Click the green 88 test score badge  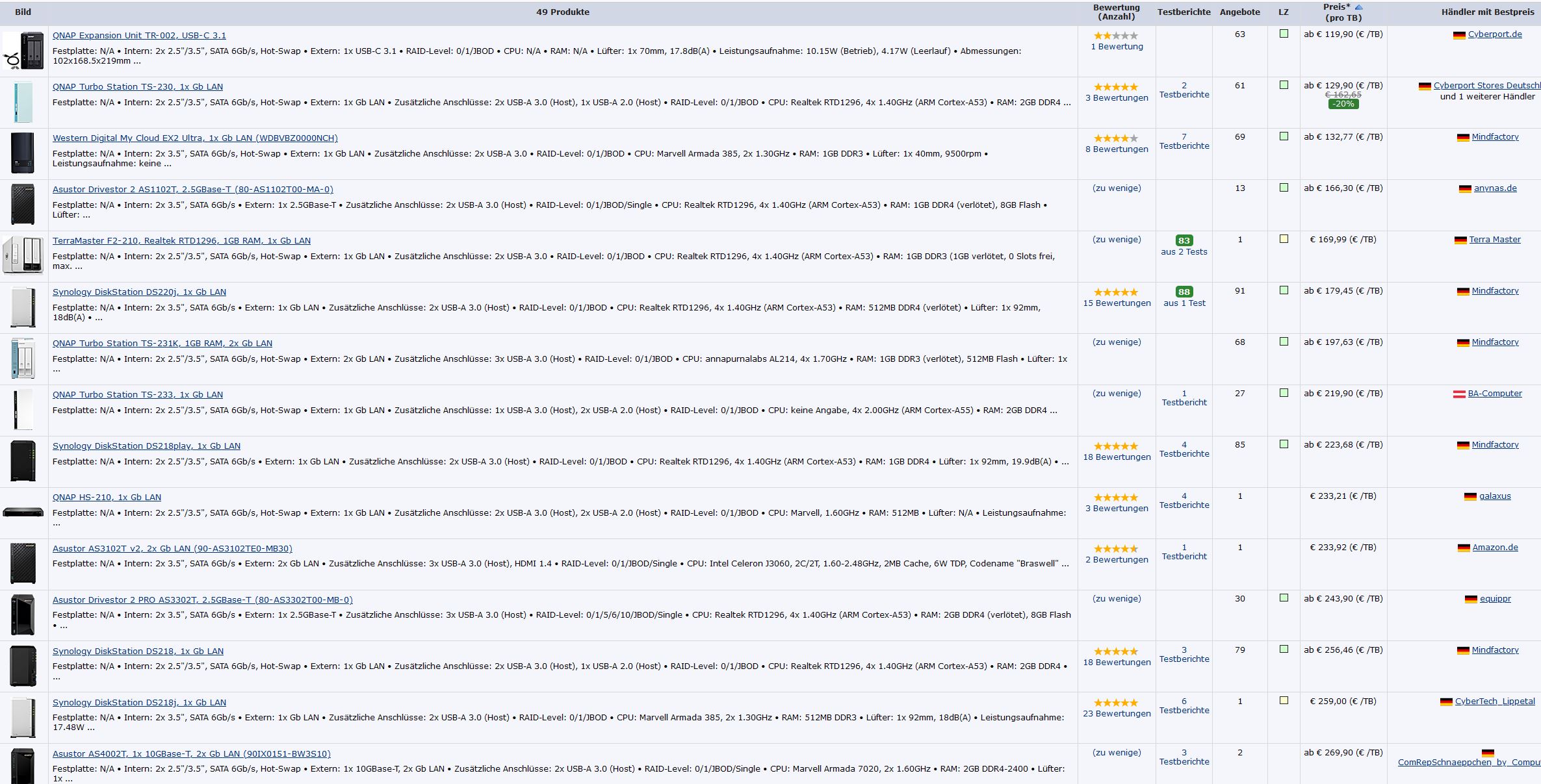click(1184, 292)
